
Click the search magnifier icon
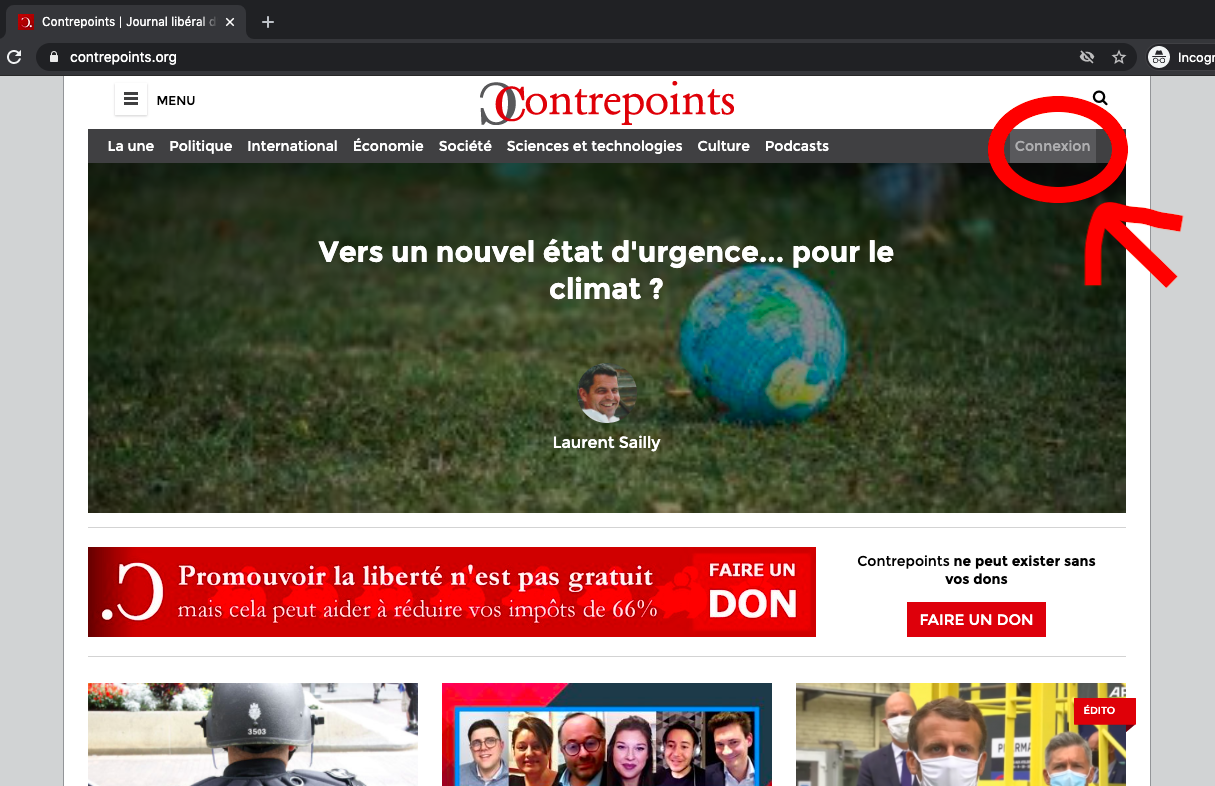pos(1100,98)
